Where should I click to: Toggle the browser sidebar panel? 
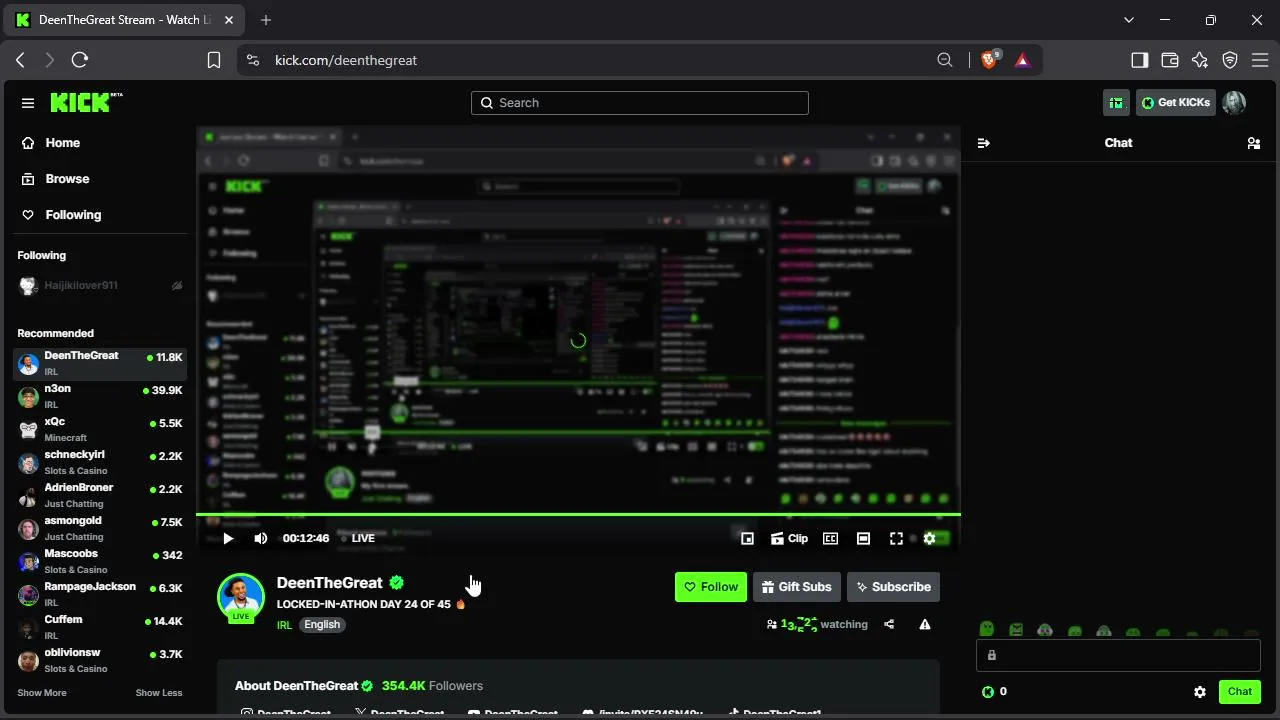click(1140, 60)
